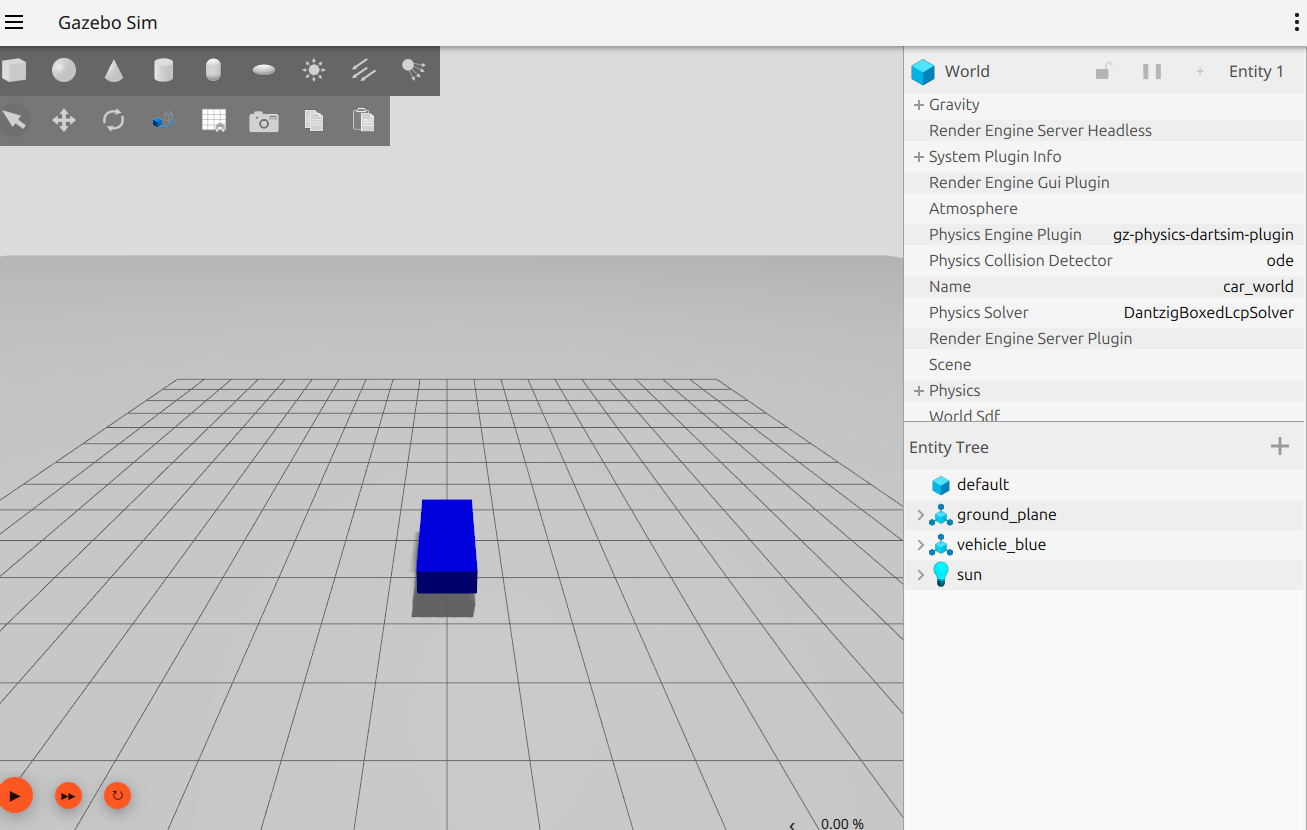Reset the simulation button

point(117,796)
